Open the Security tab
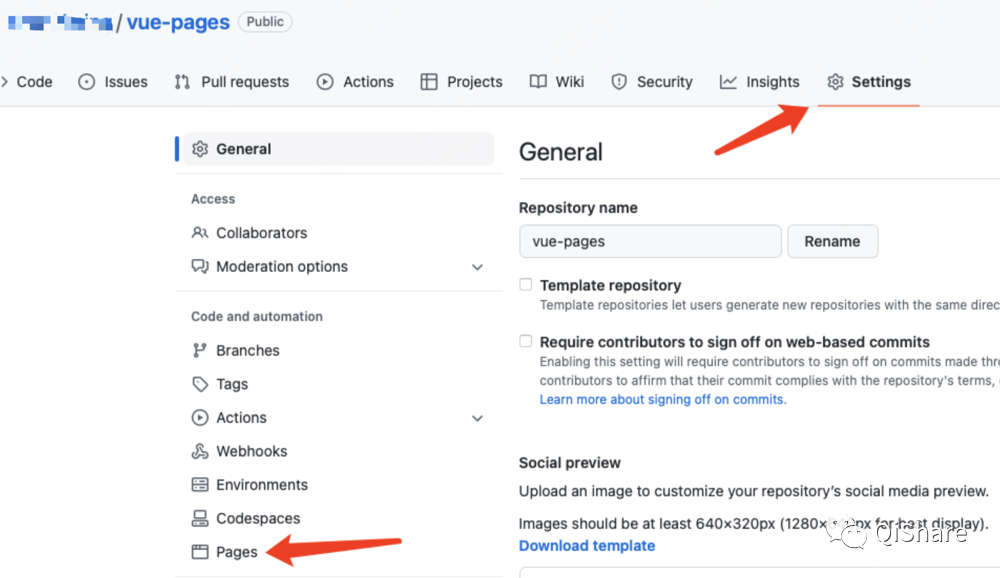Viewport: 1000px width, 578px height. click(x=652, y=82)
